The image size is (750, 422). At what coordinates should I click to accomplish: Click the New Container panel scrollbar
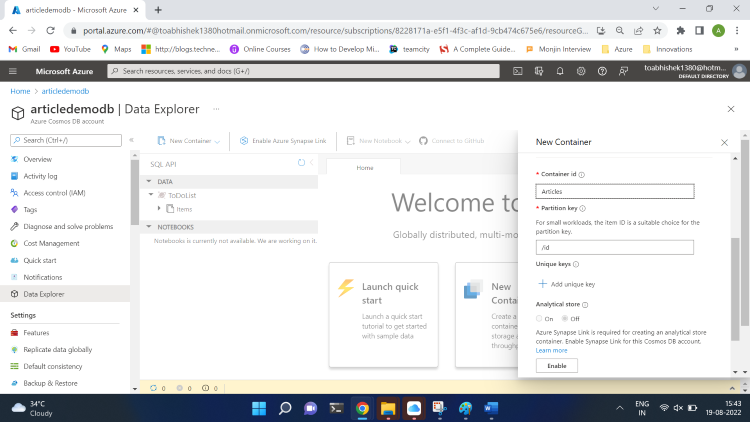735,289
